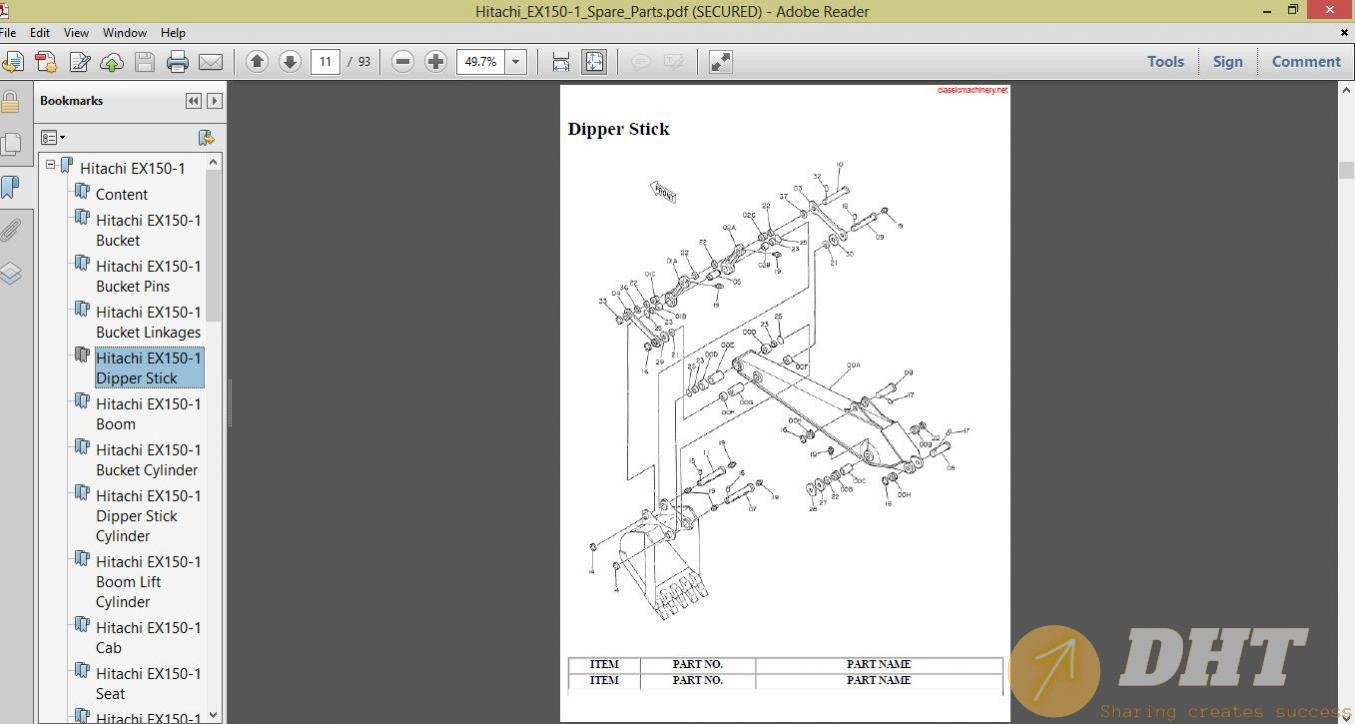
Task: Open the Layers panel icon
Action: (x=10, y=273)
